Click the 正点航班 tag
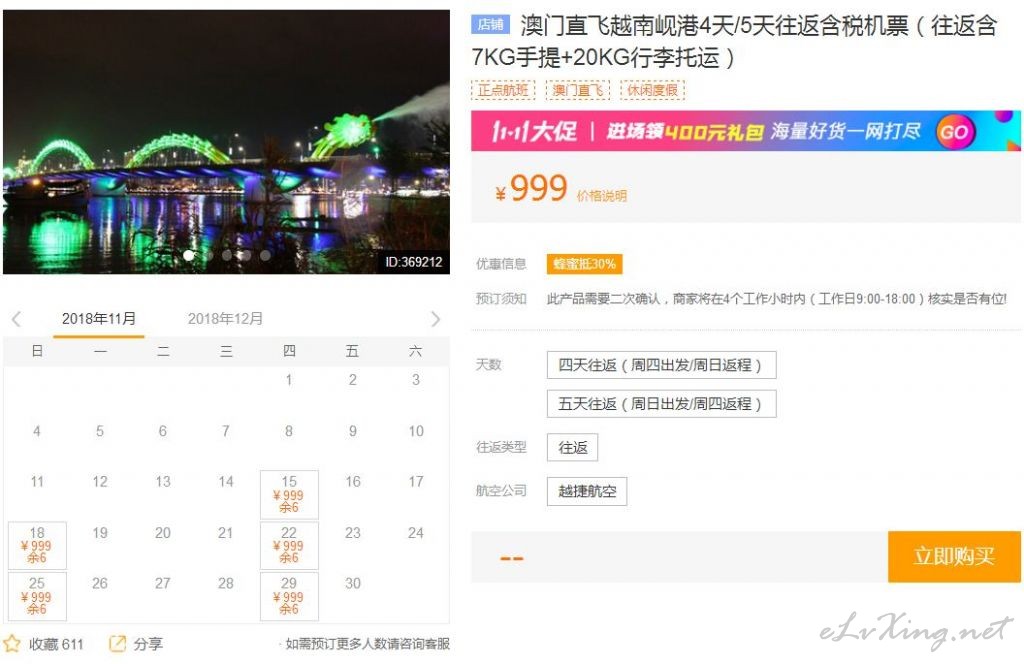The width and height of the screenshot is (1024, 664). [x=503, y=89]
